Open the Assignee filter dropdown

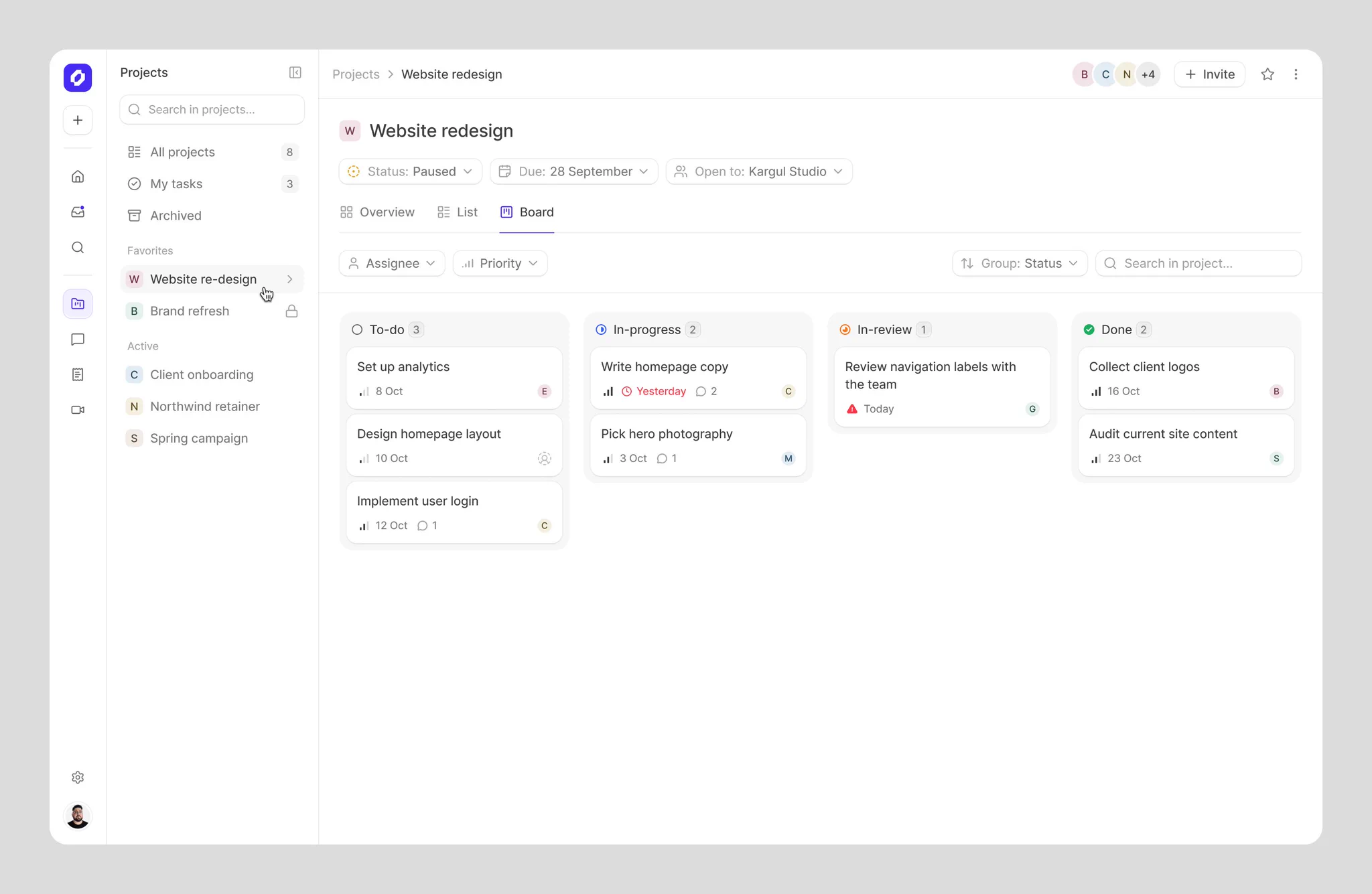[x=392, y=263]
